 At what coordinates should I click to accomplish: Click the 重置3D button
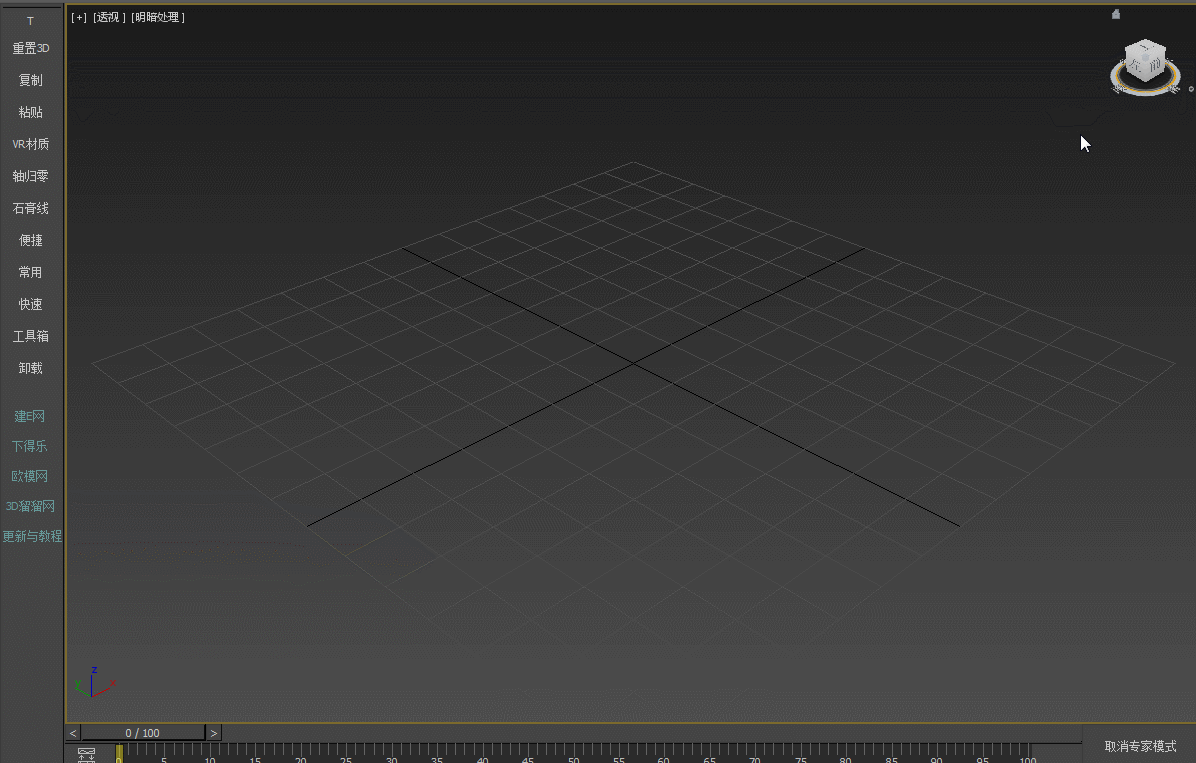click(x=31, y=48)
